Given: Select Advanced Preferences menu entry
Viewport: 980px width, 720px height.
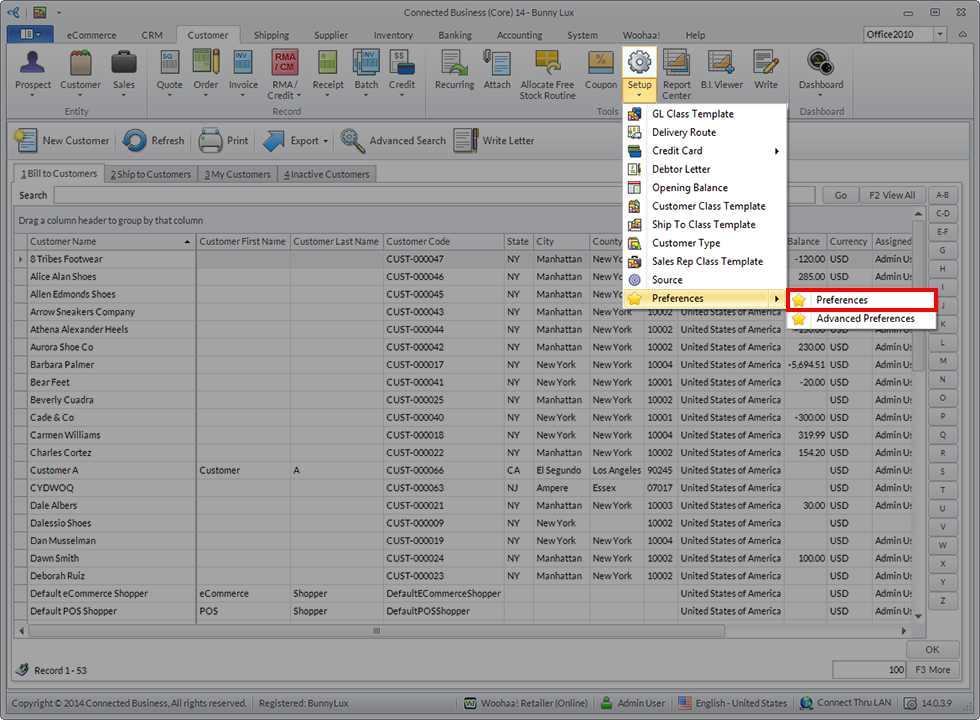Looking at the screenshot, I should 864,319.
